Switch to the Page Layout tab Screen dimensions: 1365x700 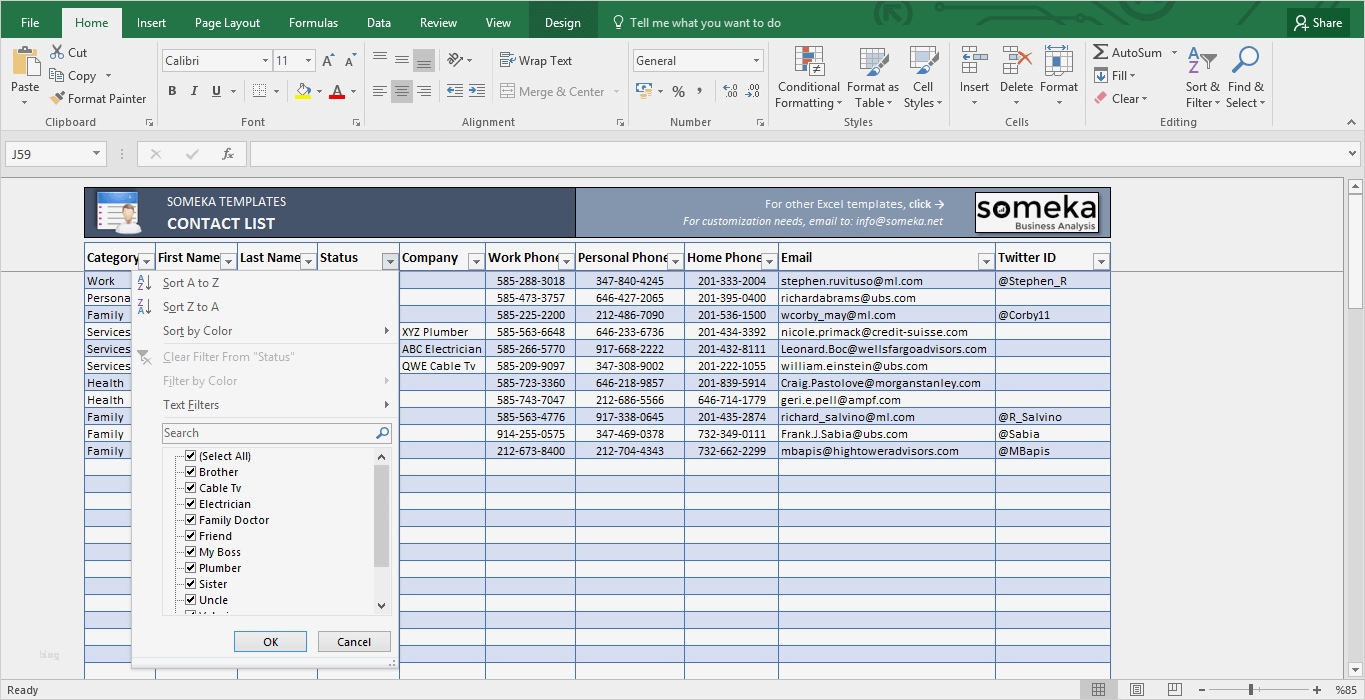pyautogui.click(x=227, y=23)
